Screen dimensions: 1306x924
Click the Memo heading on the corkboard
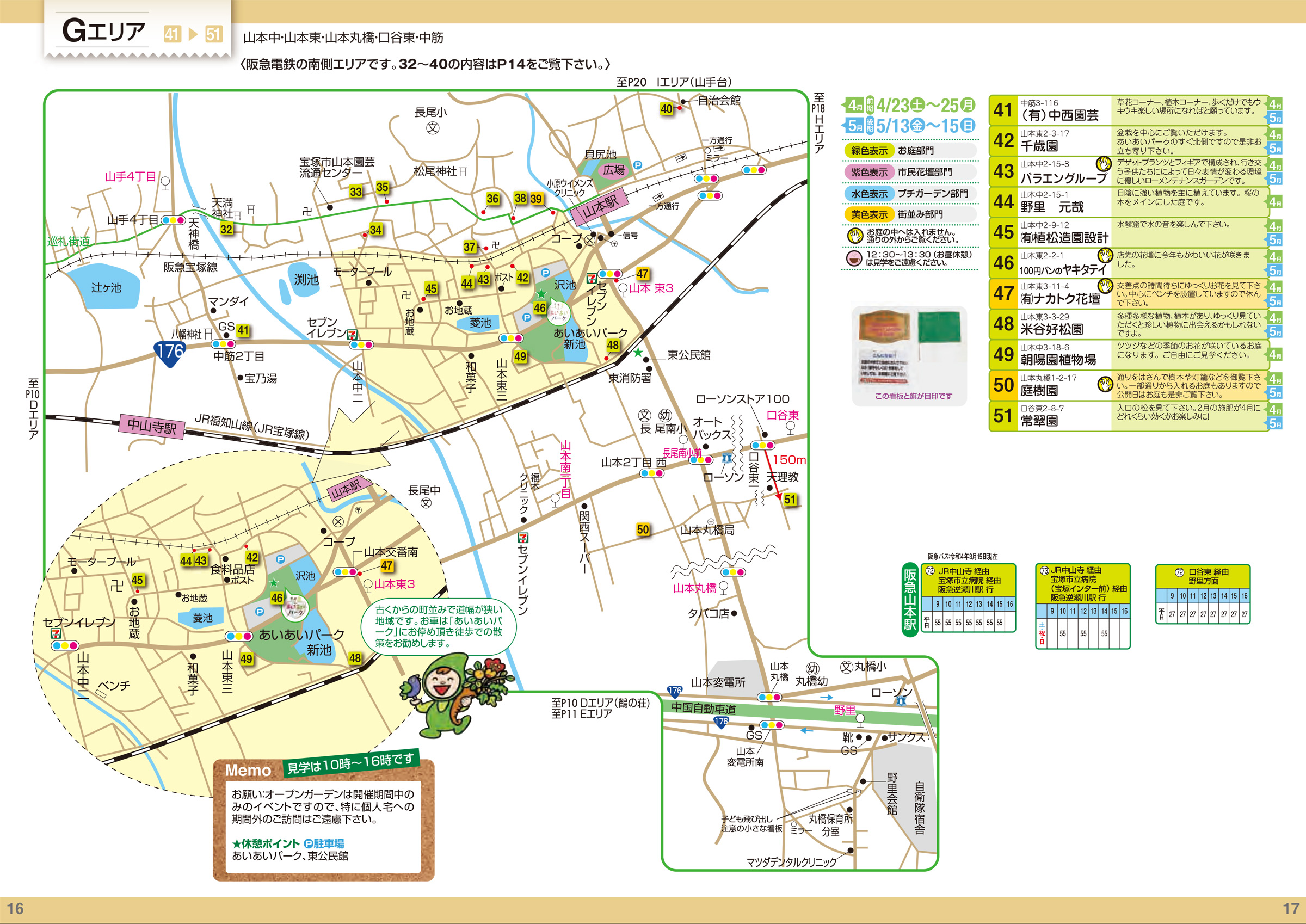(x=248, y=771)
